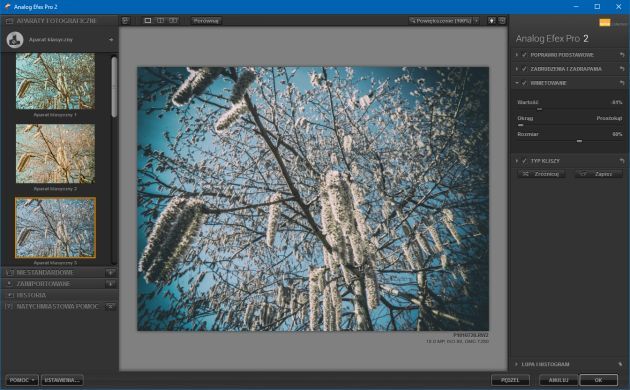Image resolution: width=630 pixels, height=390 pixels.
Task: Disable the Winietowanie effect checkmark
Action: click(x=524, y=83)
